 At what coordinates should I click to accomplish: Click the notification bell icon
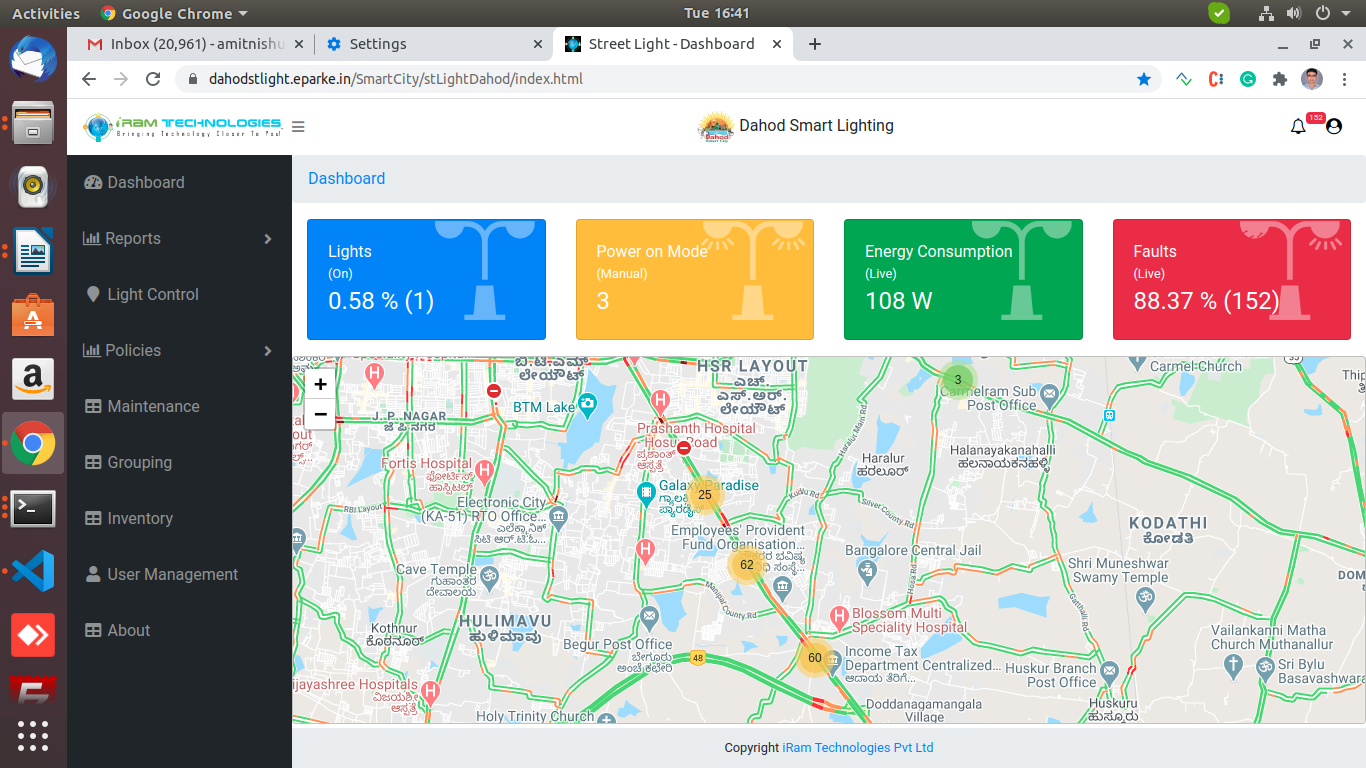coord(1298,127)
